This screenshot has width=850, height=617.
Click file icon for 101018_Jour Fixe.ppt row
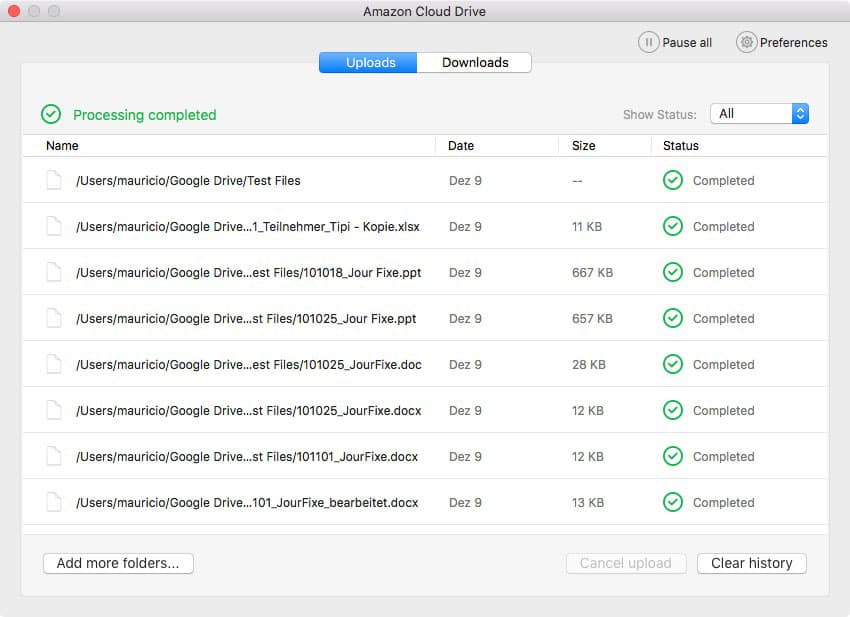click(x=54, y=272)
